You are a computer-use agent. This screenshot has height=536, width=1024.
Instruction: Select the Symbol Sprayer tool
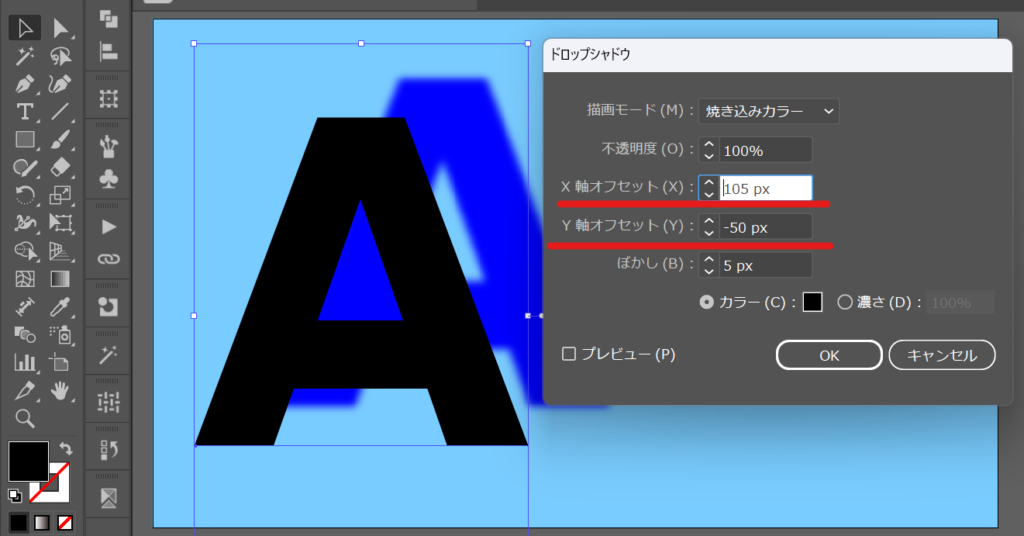(x=60, y=335)
